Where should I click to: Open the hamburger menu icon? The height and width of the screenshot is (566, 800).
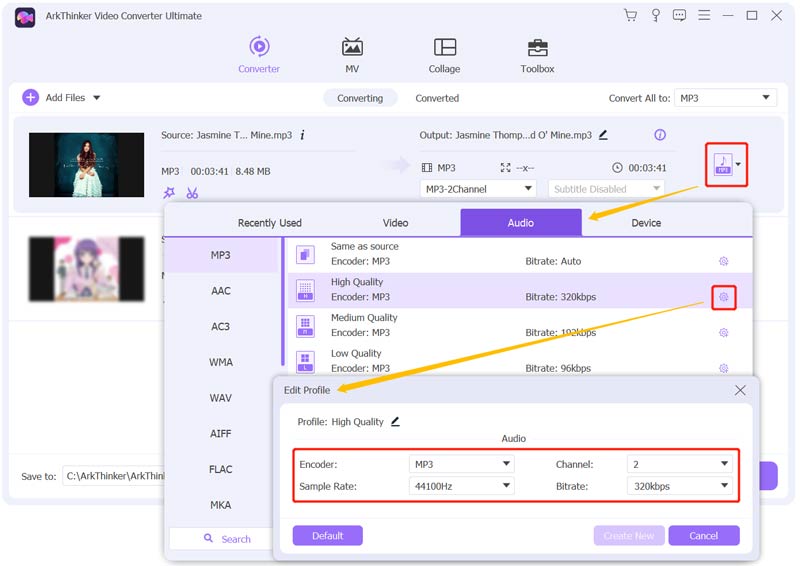704,15
